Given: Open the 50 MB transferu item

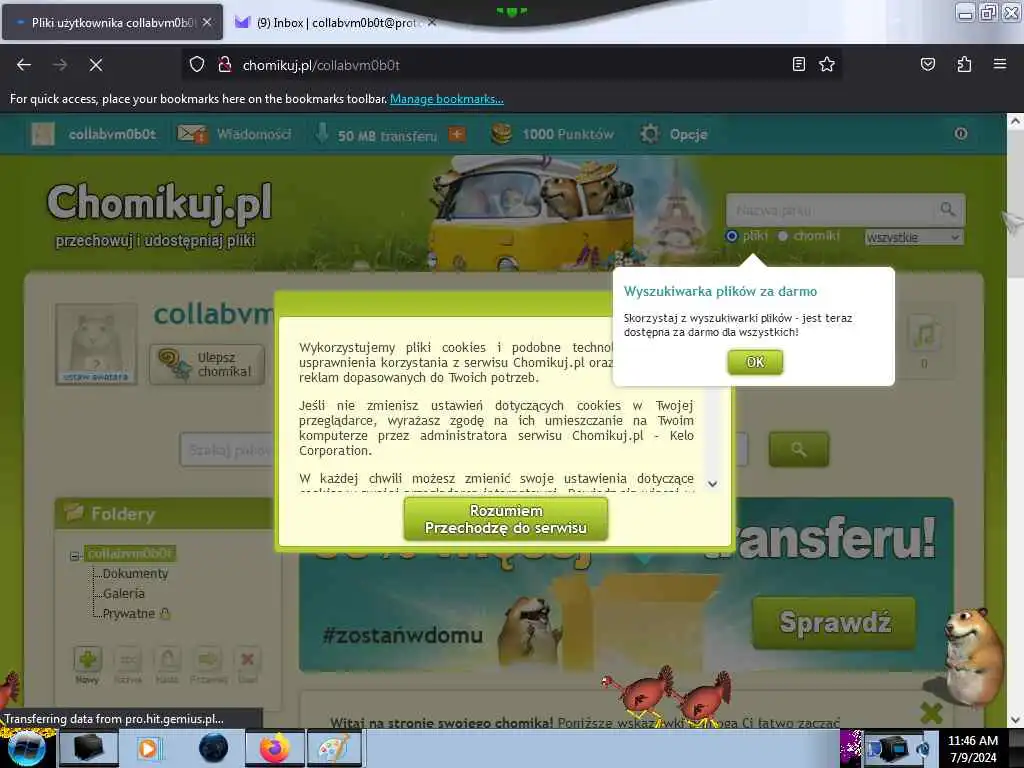Looking at the screenshot, I should 387,135.
